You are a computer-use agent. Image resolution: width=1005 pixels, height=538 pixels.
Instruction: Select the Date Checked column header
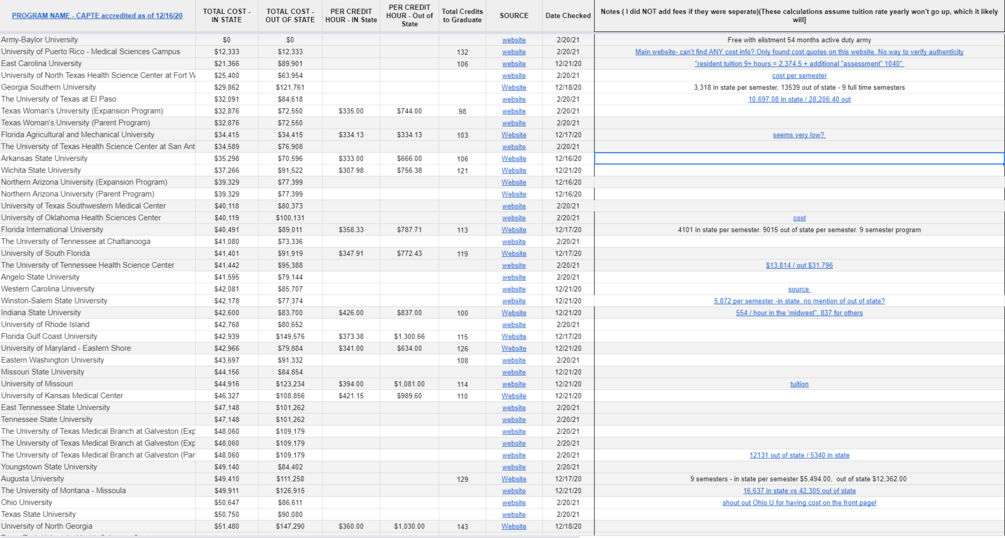coord(568,16)
